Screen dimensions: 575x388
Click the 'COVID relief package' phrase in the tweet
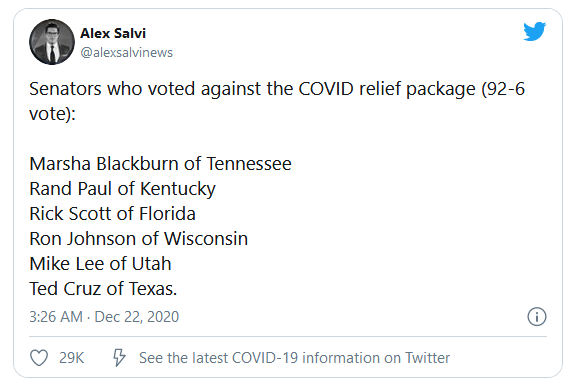(x=387, y=90)
